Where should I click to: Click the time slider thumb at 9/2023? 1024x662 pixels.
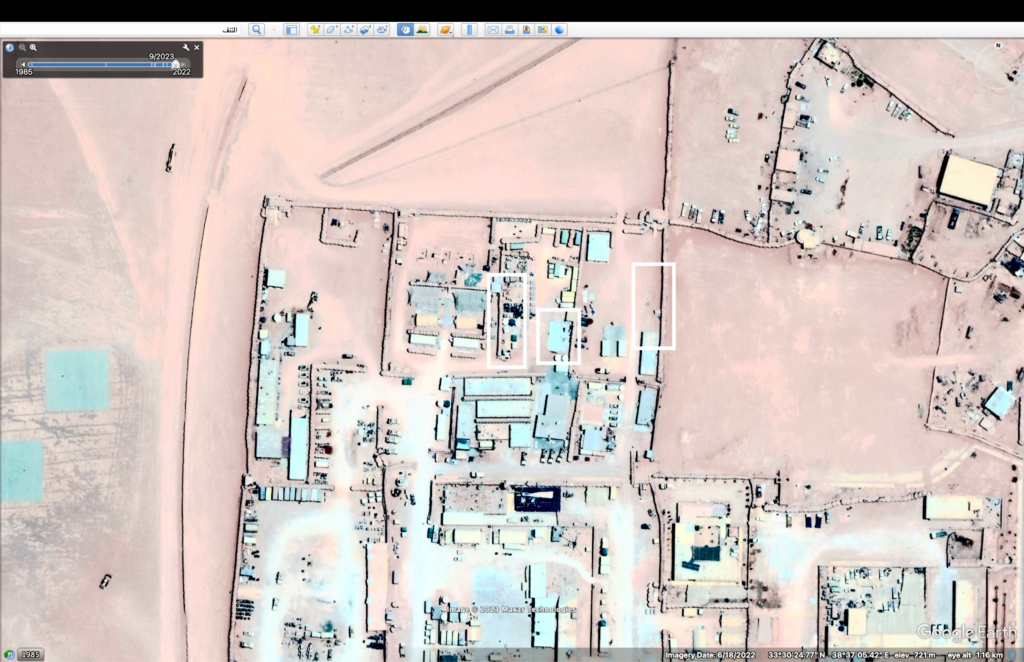(176, 64)
